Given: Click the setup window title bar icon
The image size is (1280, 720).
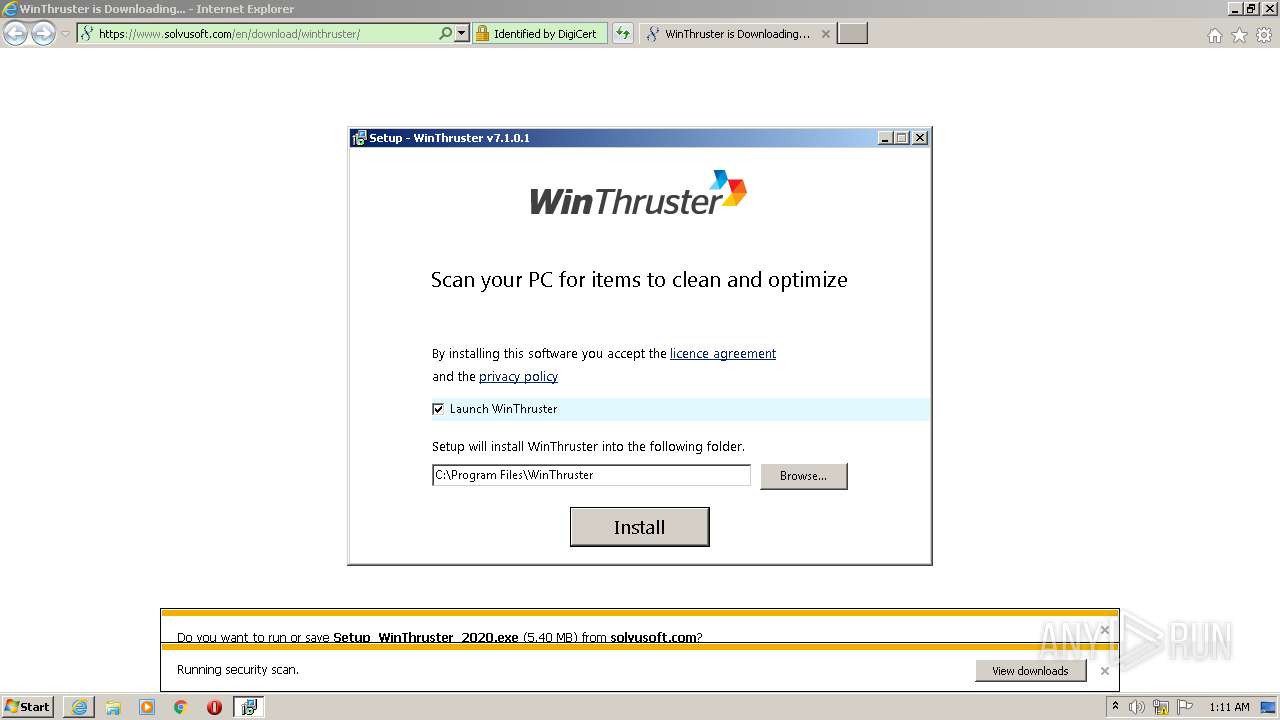Looking at the screenshot, I should click(359, 138).
